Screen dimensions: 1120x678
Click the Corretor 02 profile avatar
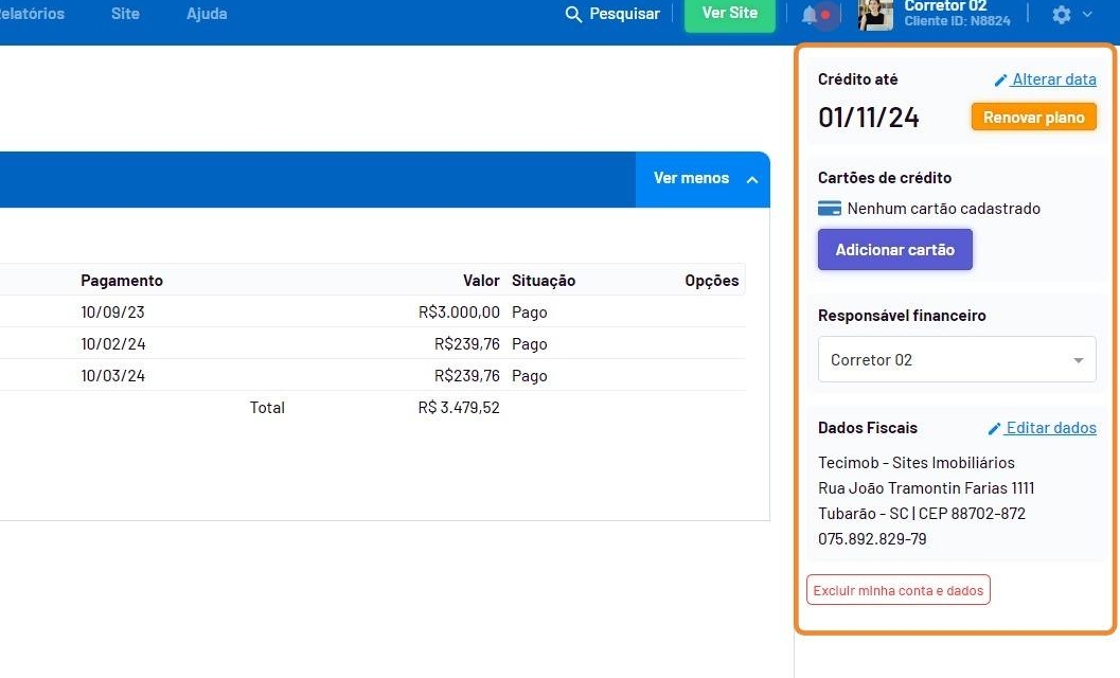click(875, 15)
